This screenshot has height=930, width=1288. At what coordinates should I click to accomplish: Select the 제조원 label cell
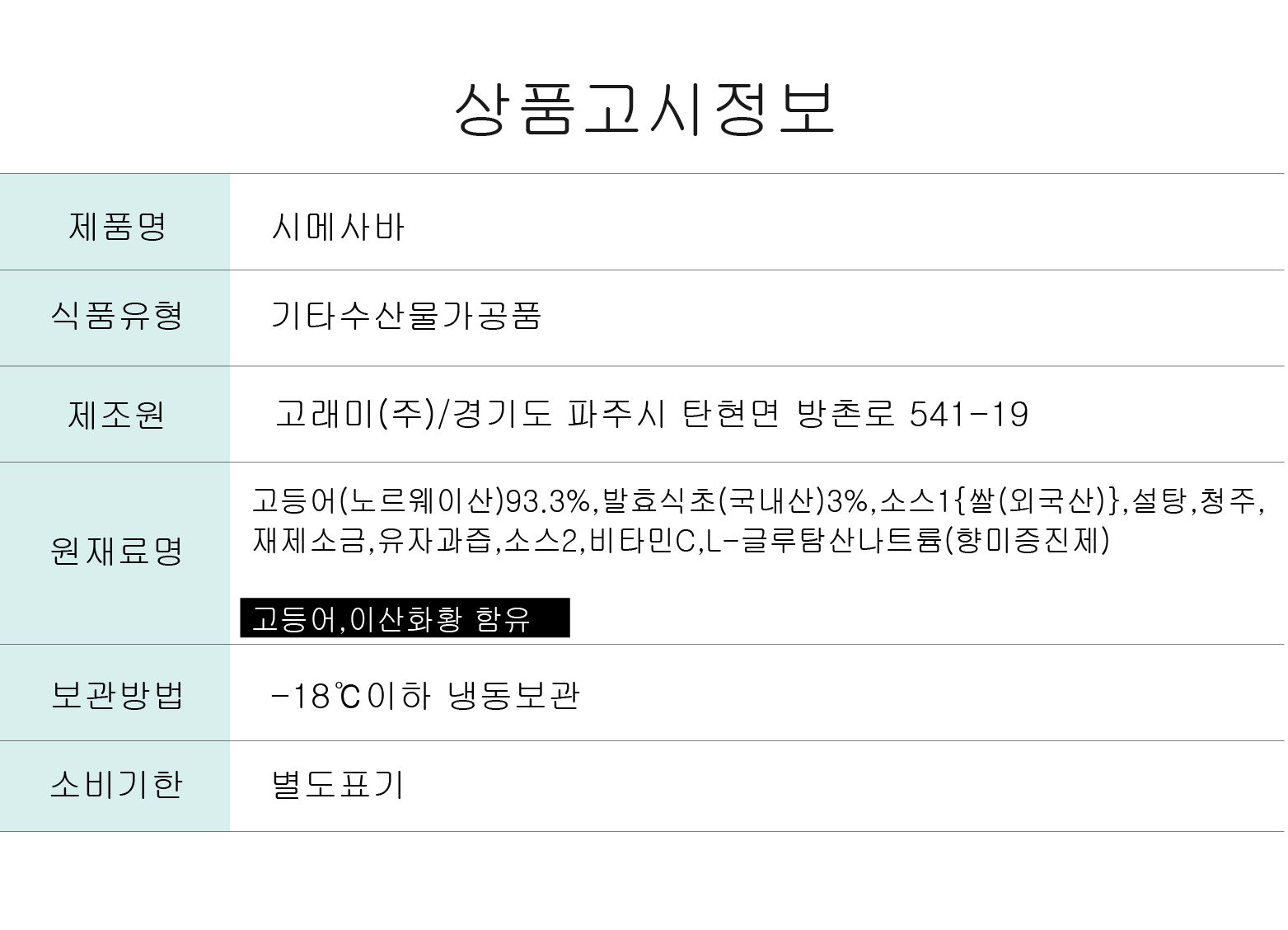116,414
